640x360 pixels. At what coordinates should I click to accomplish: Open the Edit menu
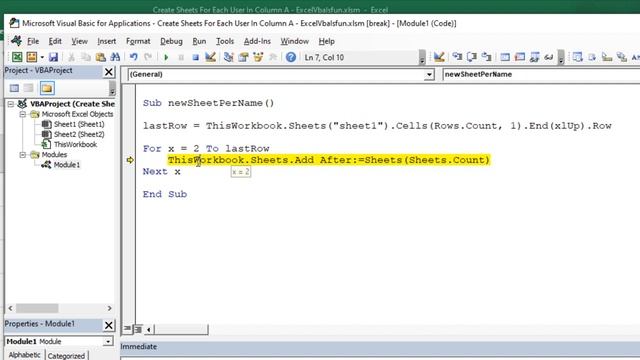pos(55,41)
